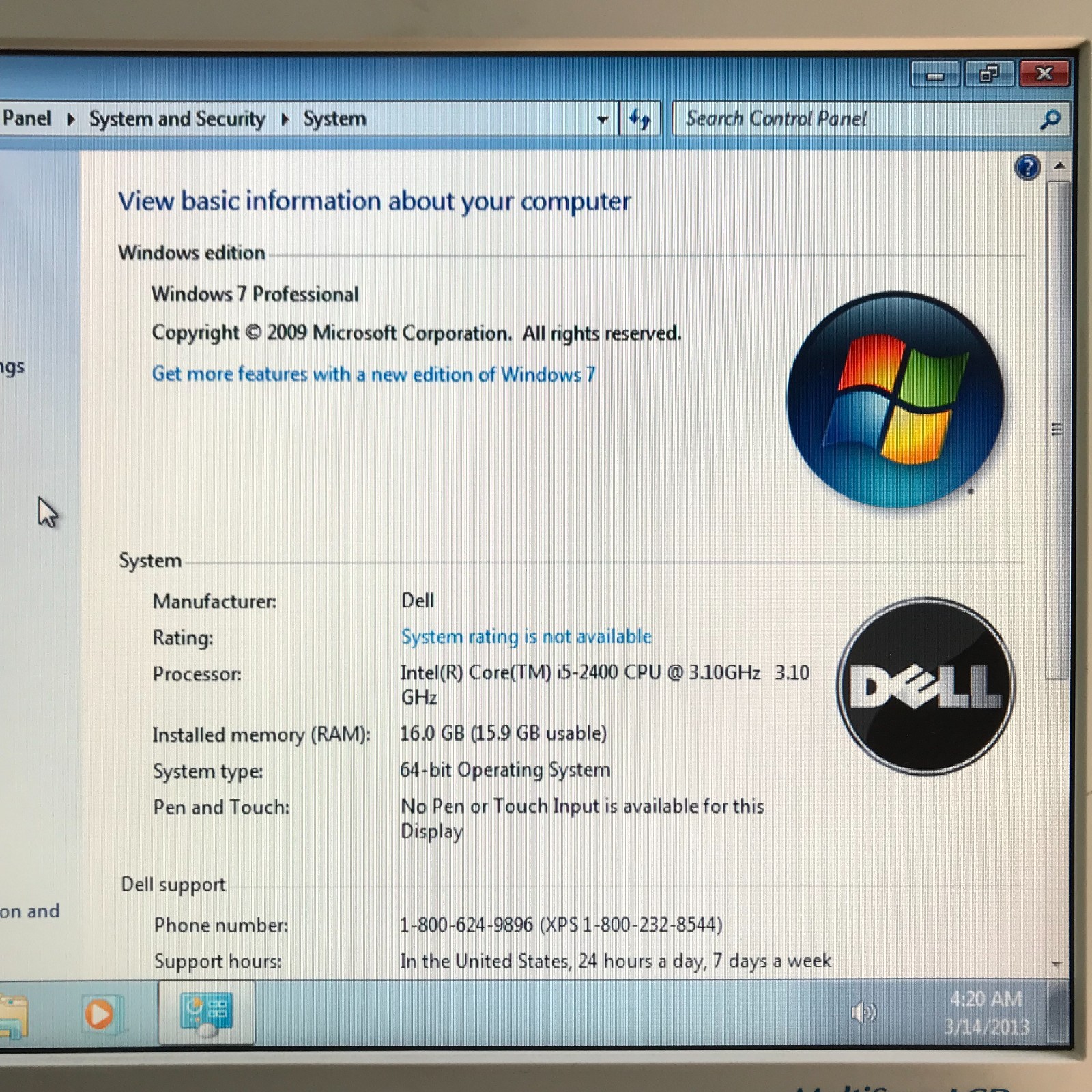This screenshot has width=1092, height=1092.
Task: Select the Panel breadcrumb item
Action: pos(26,118)
